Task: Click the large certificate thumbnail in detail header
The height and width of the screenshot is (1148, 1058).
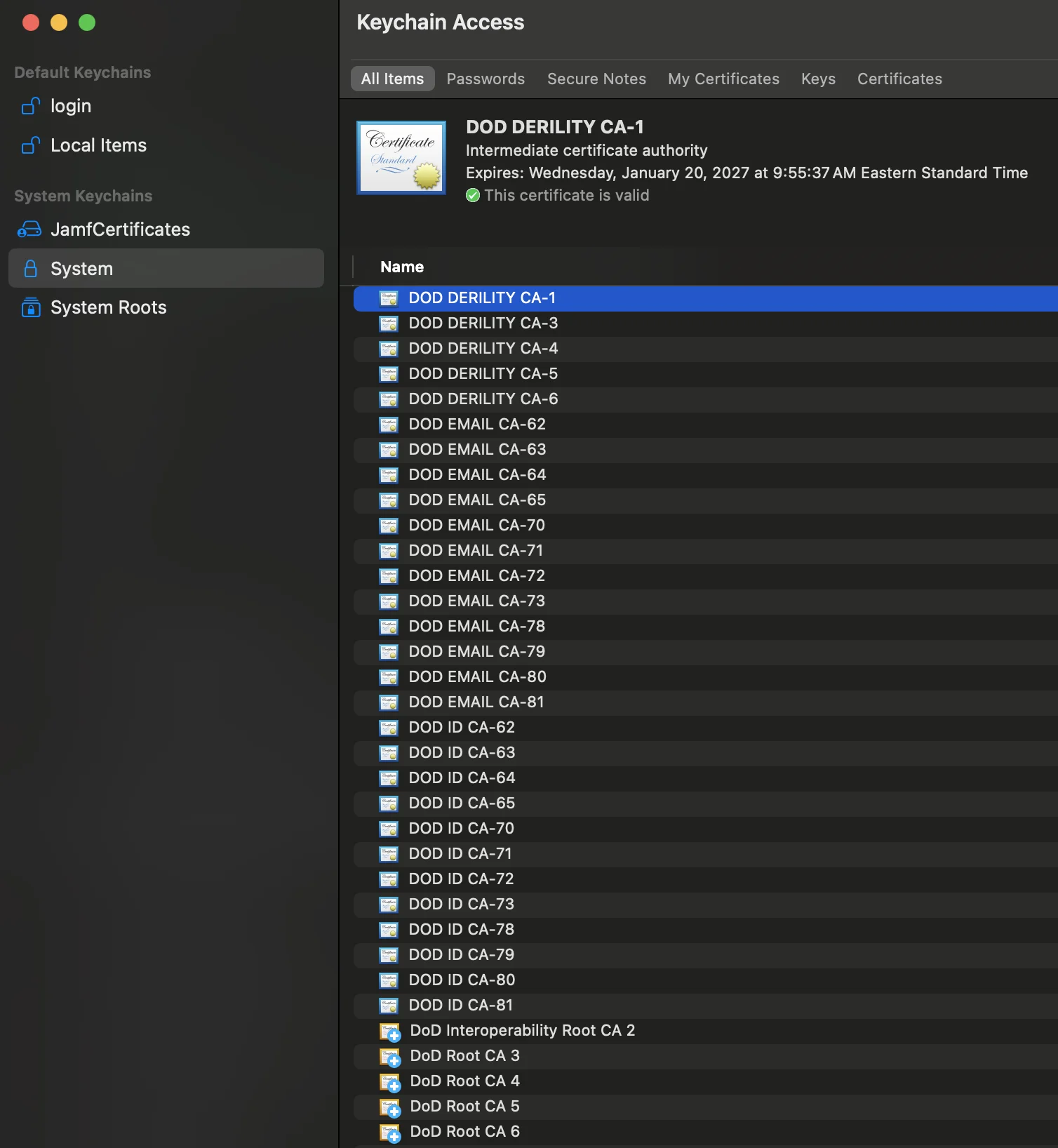Action: 401,158
